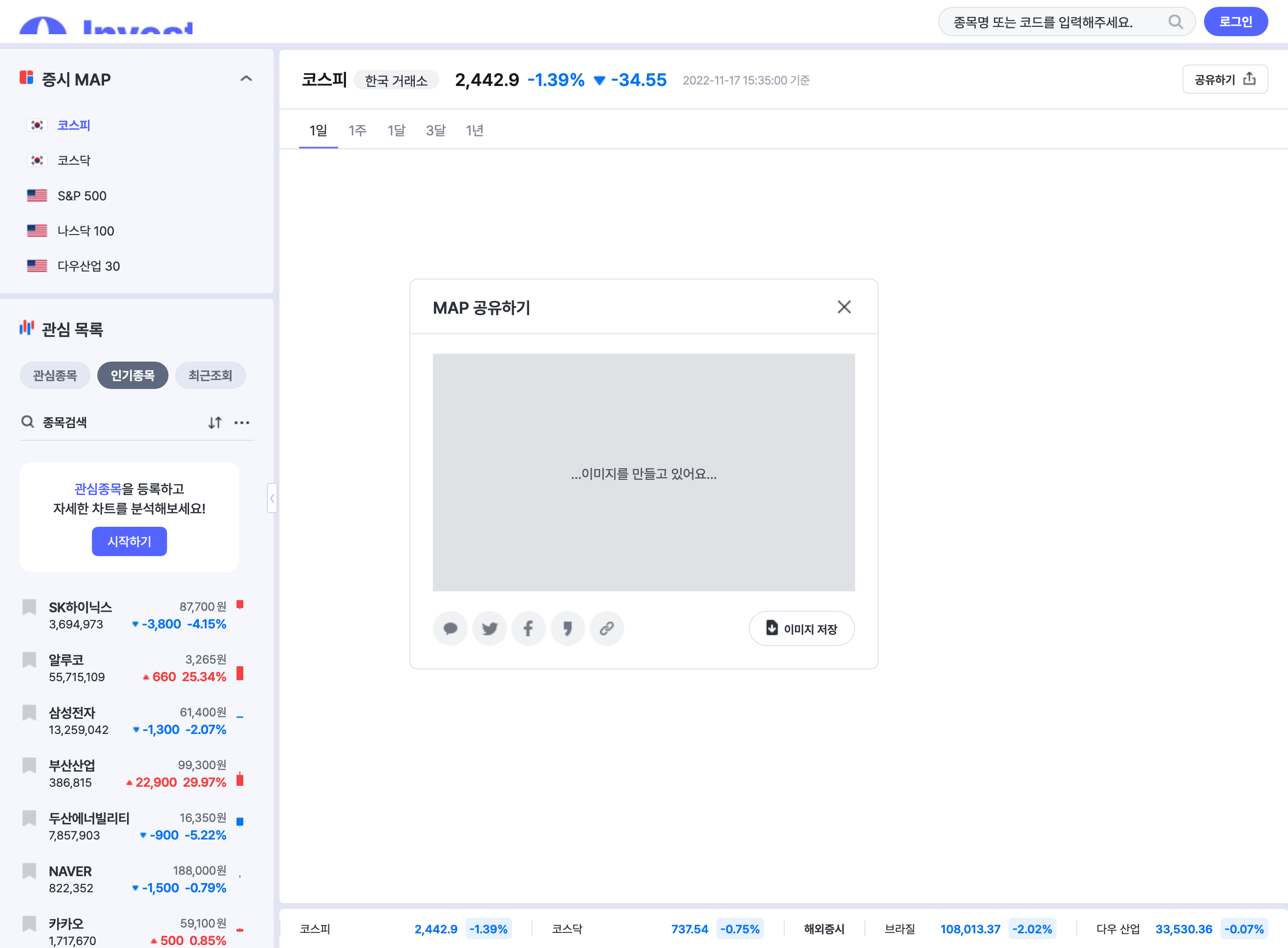Switch to the 1주 period tab
1288x948 pixels.
click(358, 130)
